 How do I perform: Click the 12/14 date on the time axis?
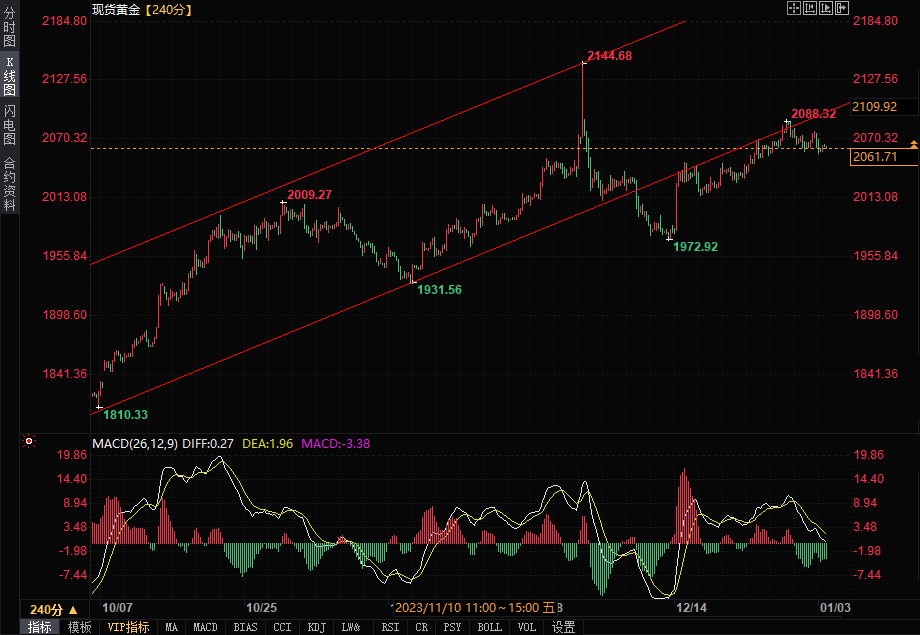(692, 607)
